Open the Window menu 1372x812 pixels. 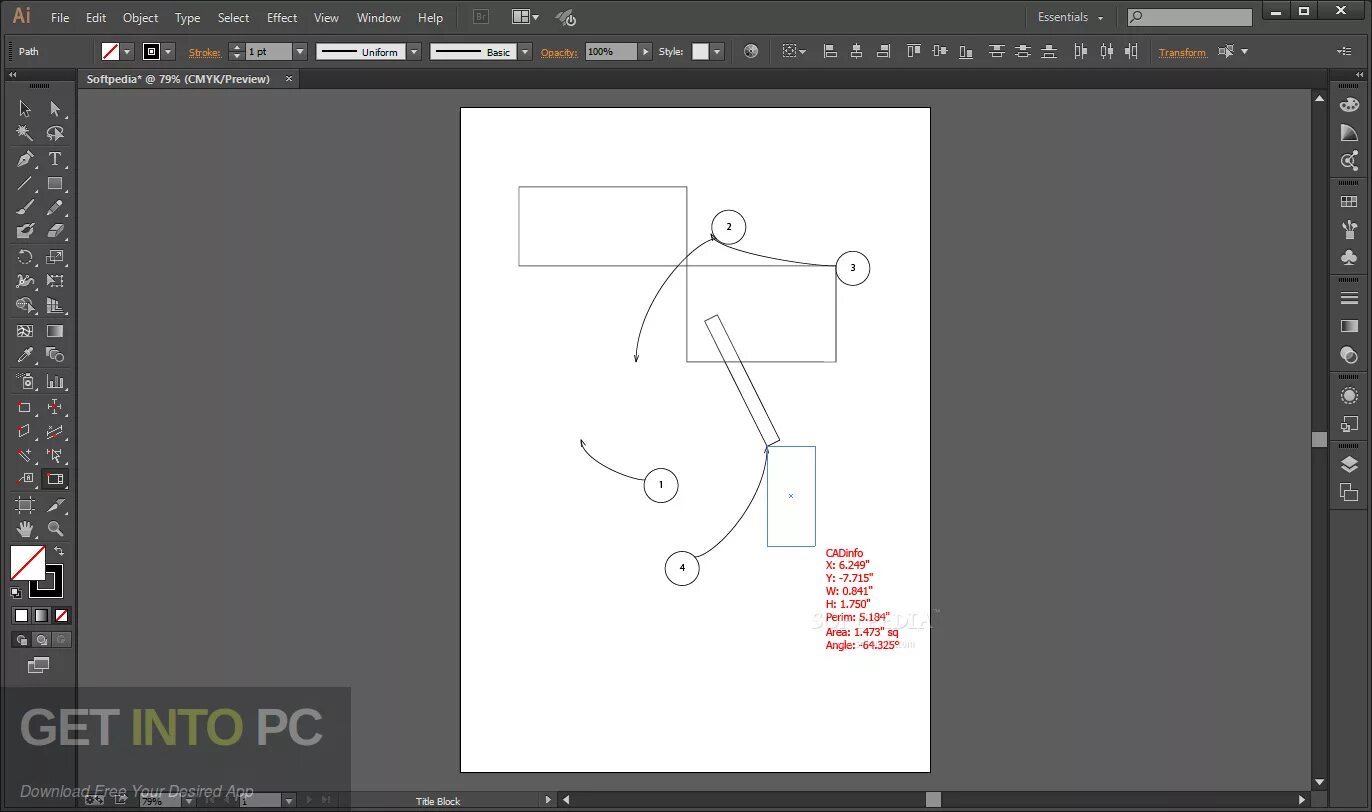pyautogui.click(x=378, y=17)
